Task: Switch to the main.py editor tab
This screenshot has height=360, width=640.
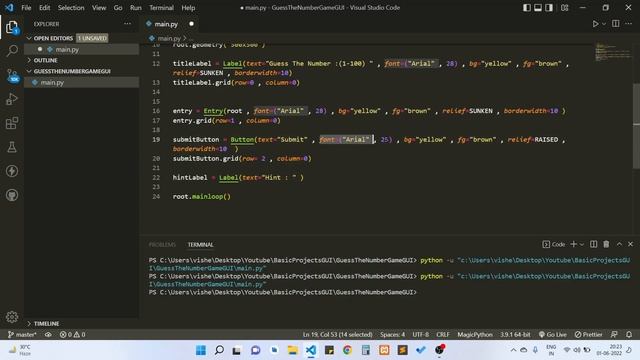Action: (x=166, y=24)
